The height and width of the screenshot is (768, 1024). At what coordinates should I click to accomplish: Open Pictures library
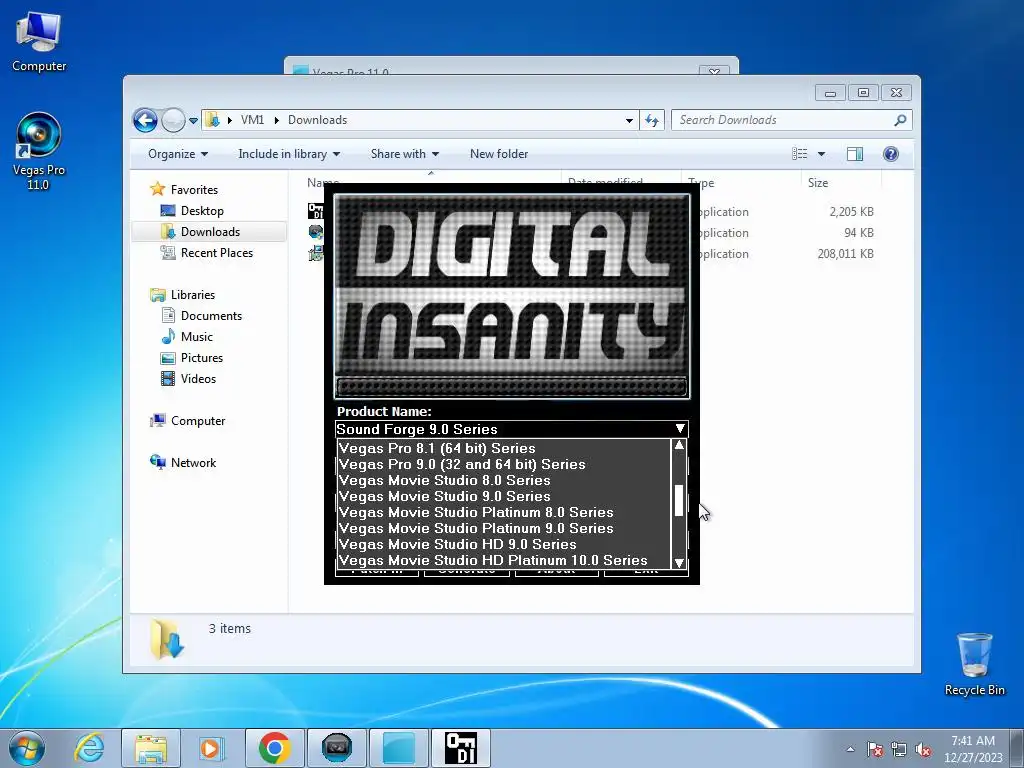[x=202, y=358]
